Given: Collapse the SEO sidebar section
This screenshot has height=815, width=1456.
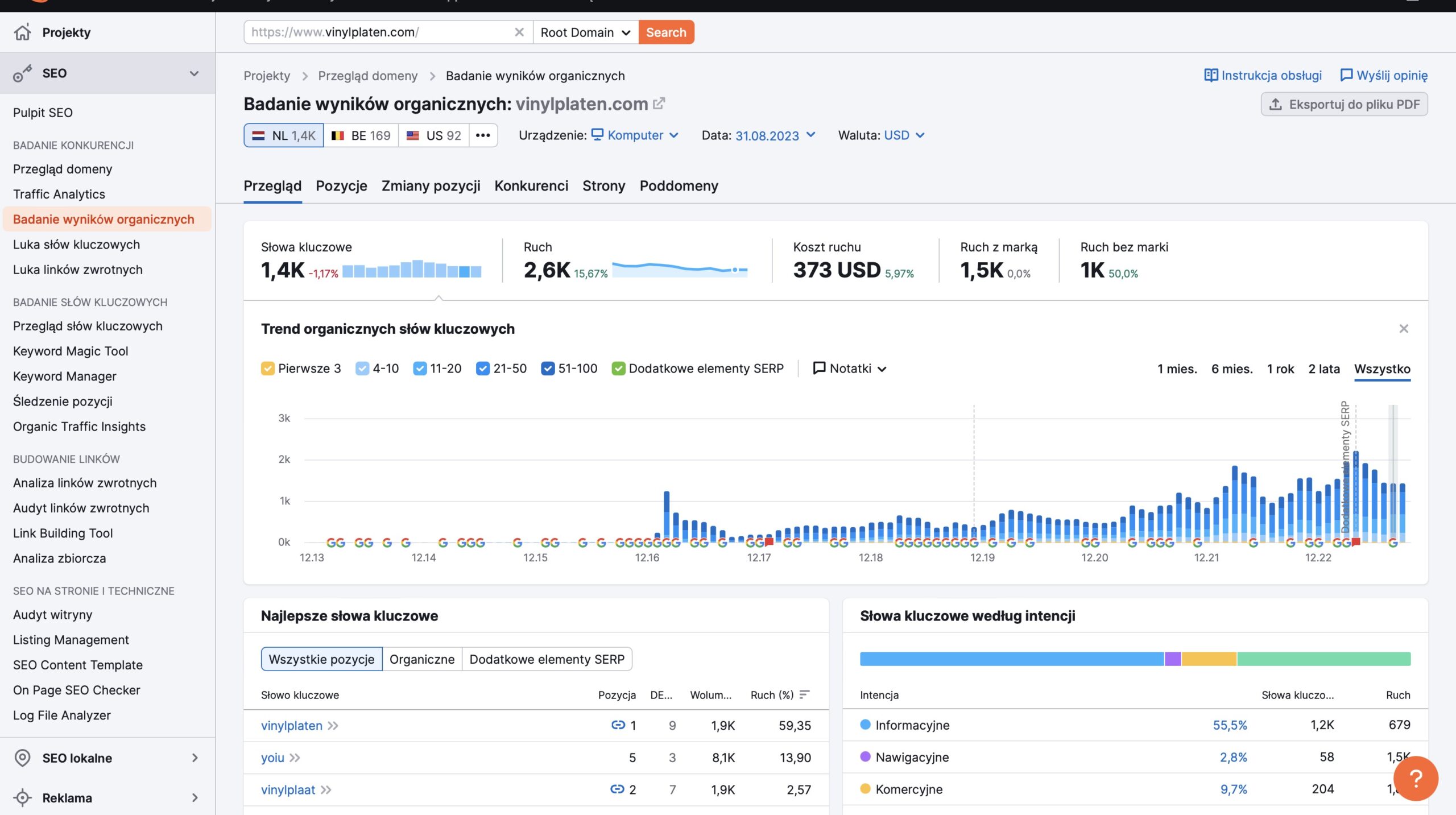Looking at the screenshot, I should pyautogui.click(x=195, y=73).
